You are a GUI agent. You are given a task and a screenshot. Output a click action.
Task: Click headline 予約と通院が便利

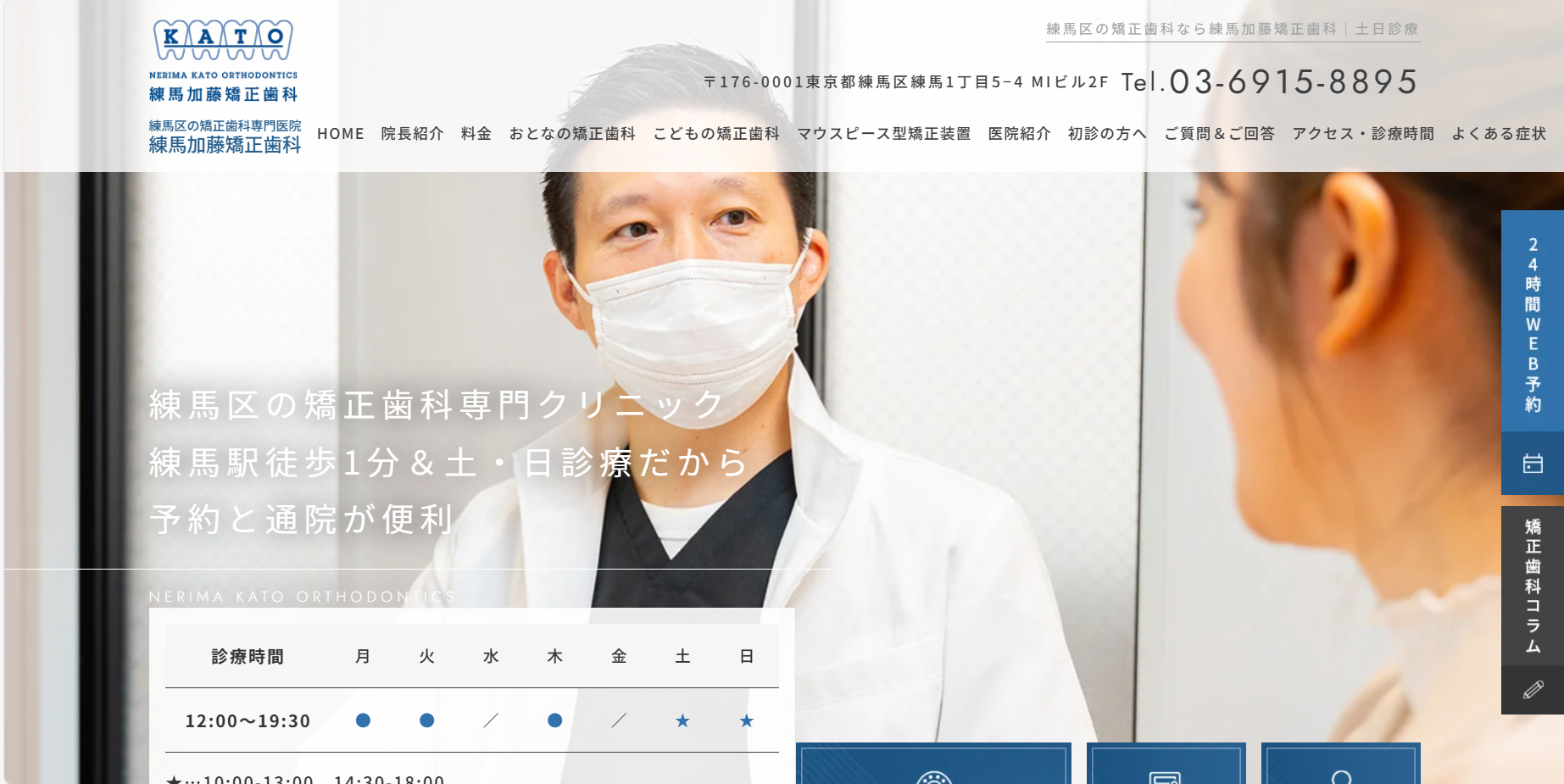pos(303,520)
